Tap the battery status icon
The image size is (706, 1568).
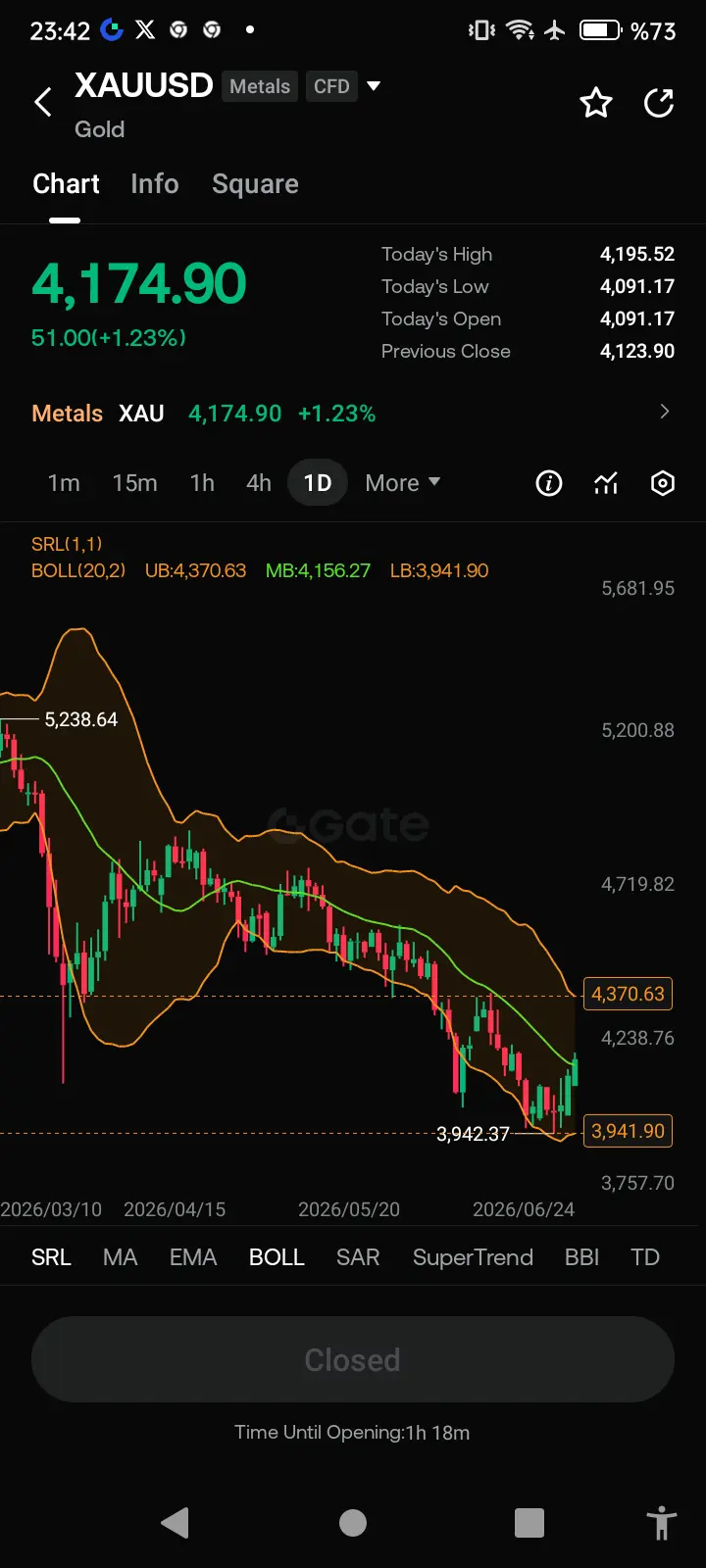pos(600,30)
